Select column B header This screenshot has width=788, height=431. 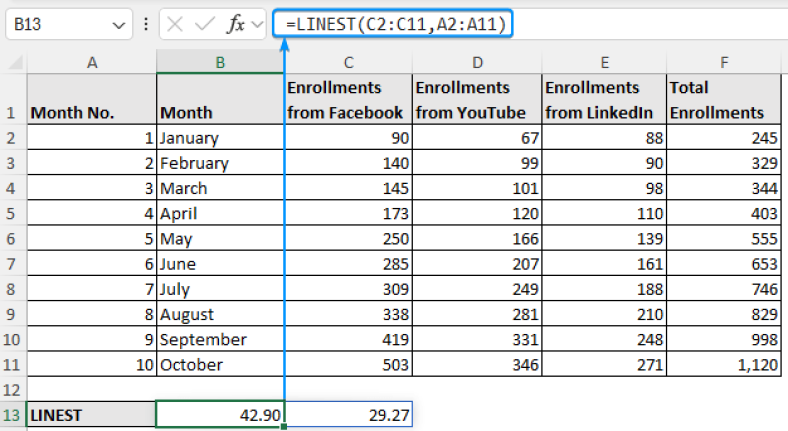[x=220, y=62]
